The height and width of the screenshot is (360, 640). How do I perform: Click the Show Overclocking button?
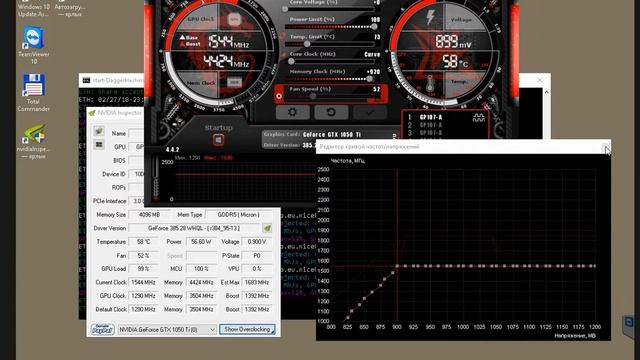point(247,329)
